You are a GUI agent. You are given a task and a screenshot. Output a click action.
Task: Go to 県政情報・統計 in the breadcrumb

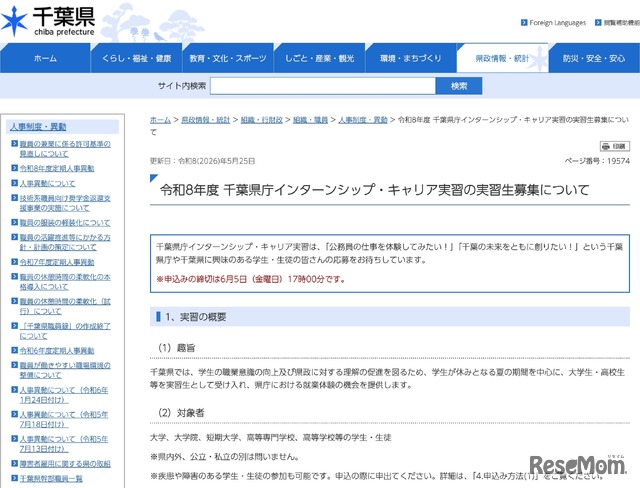(206, 120)
